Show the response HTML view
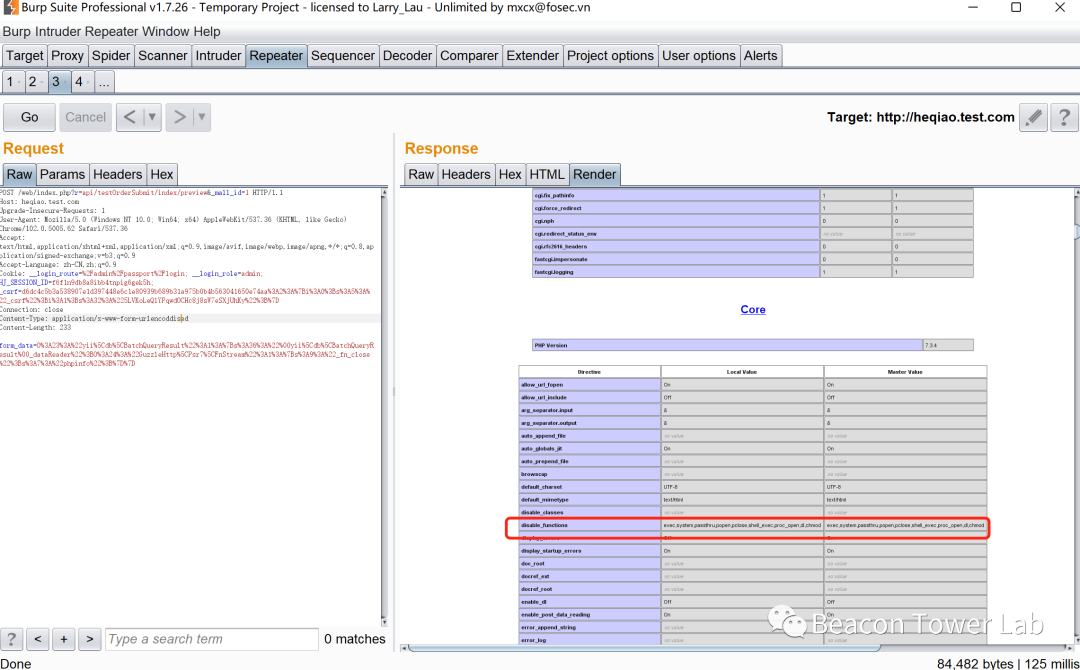 tap(547, 174)
